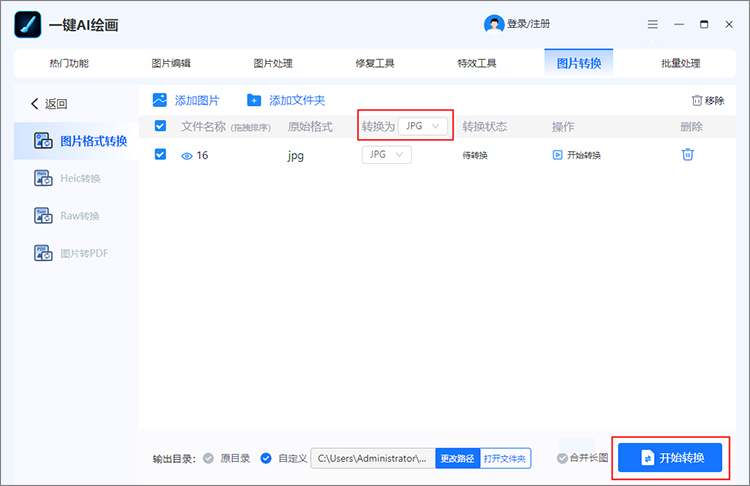Image resolution: width=750 pixels, height=486 pixels.
Task: Click the blue 开始转换 button
Action: click(x=670, y=458)
